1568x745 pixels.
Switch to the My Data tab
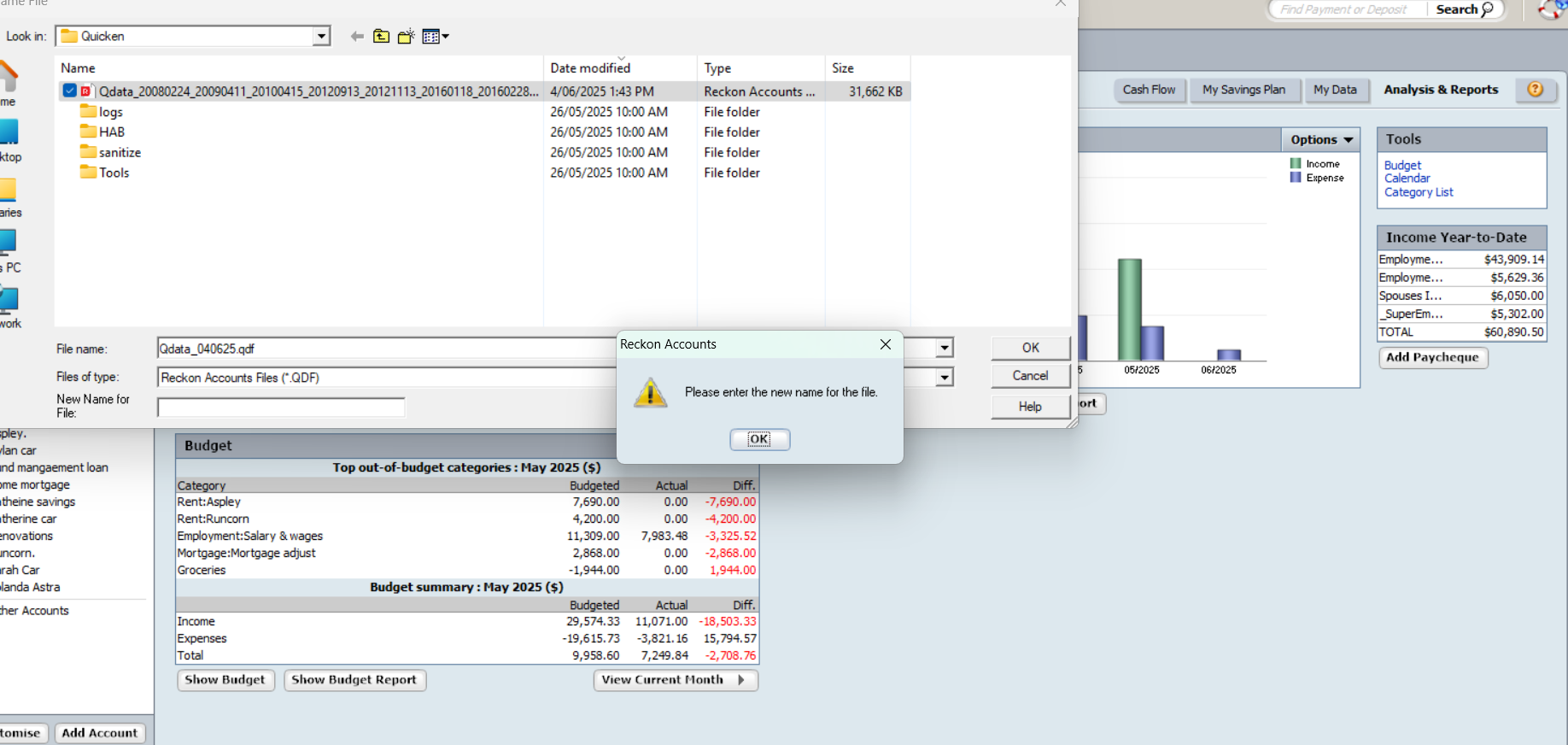coord(1335,90)
